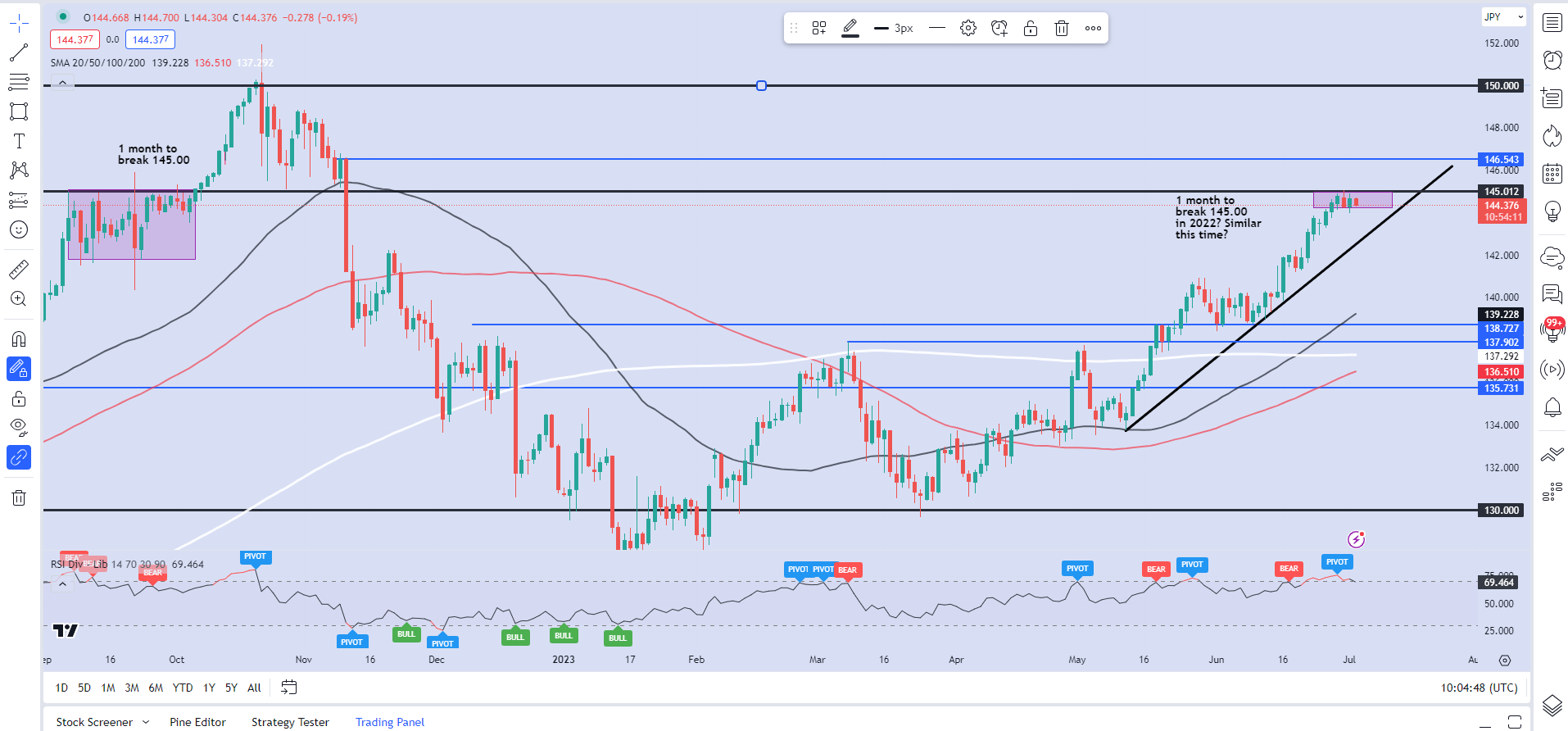Screen dimensions: 1568x731
Task: Open the public chats cloud icon
Action: (x=1552, y=257)
